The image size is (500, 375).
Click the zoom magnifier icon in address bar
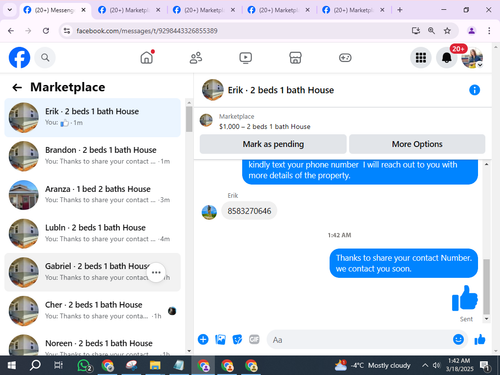point(431,31)
